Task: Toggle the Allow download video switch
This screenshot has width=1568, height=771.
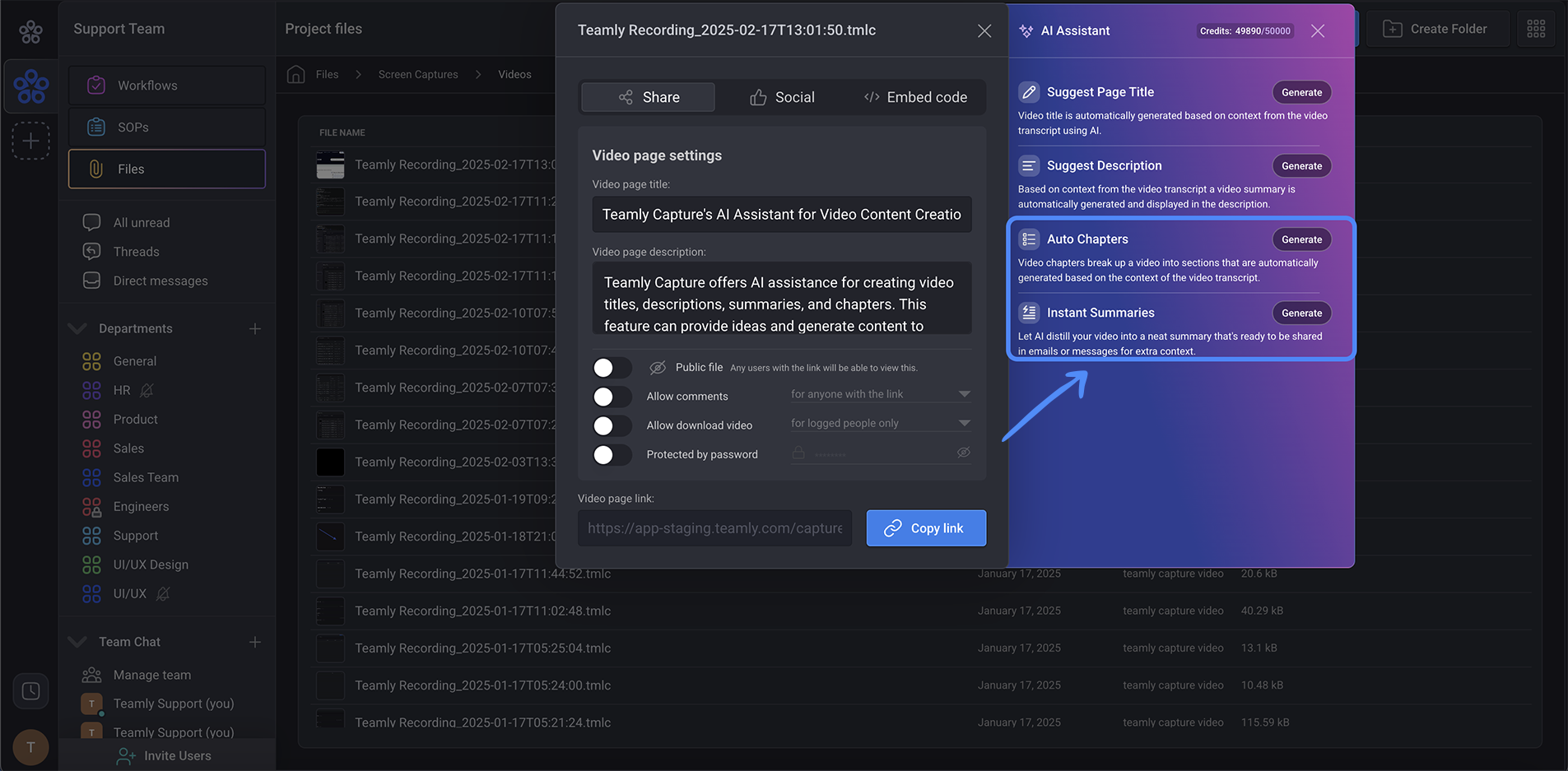Action: point(612,425)
